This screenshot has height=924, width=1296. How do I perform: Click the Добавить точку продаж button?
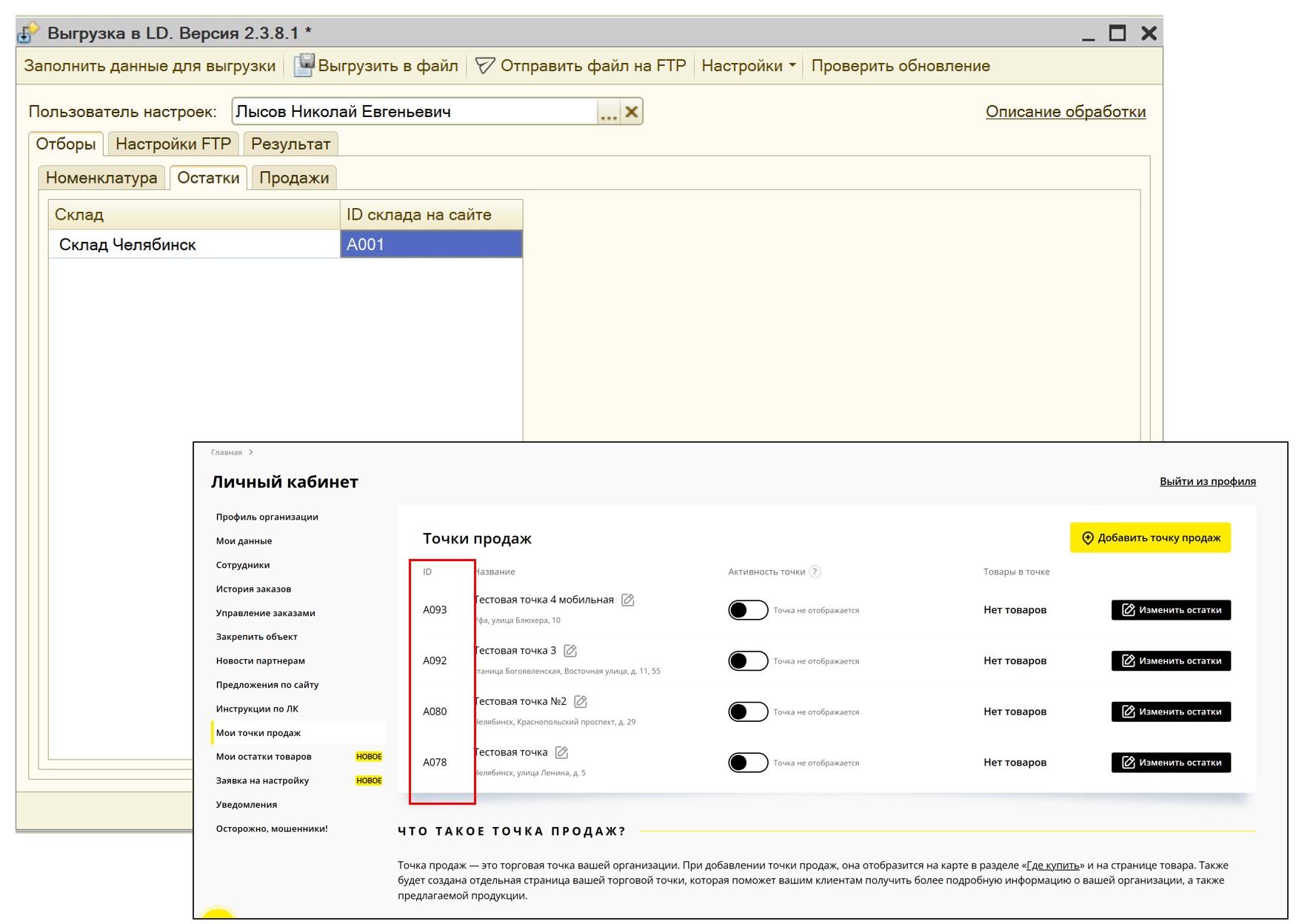(x=1150, y=538)
